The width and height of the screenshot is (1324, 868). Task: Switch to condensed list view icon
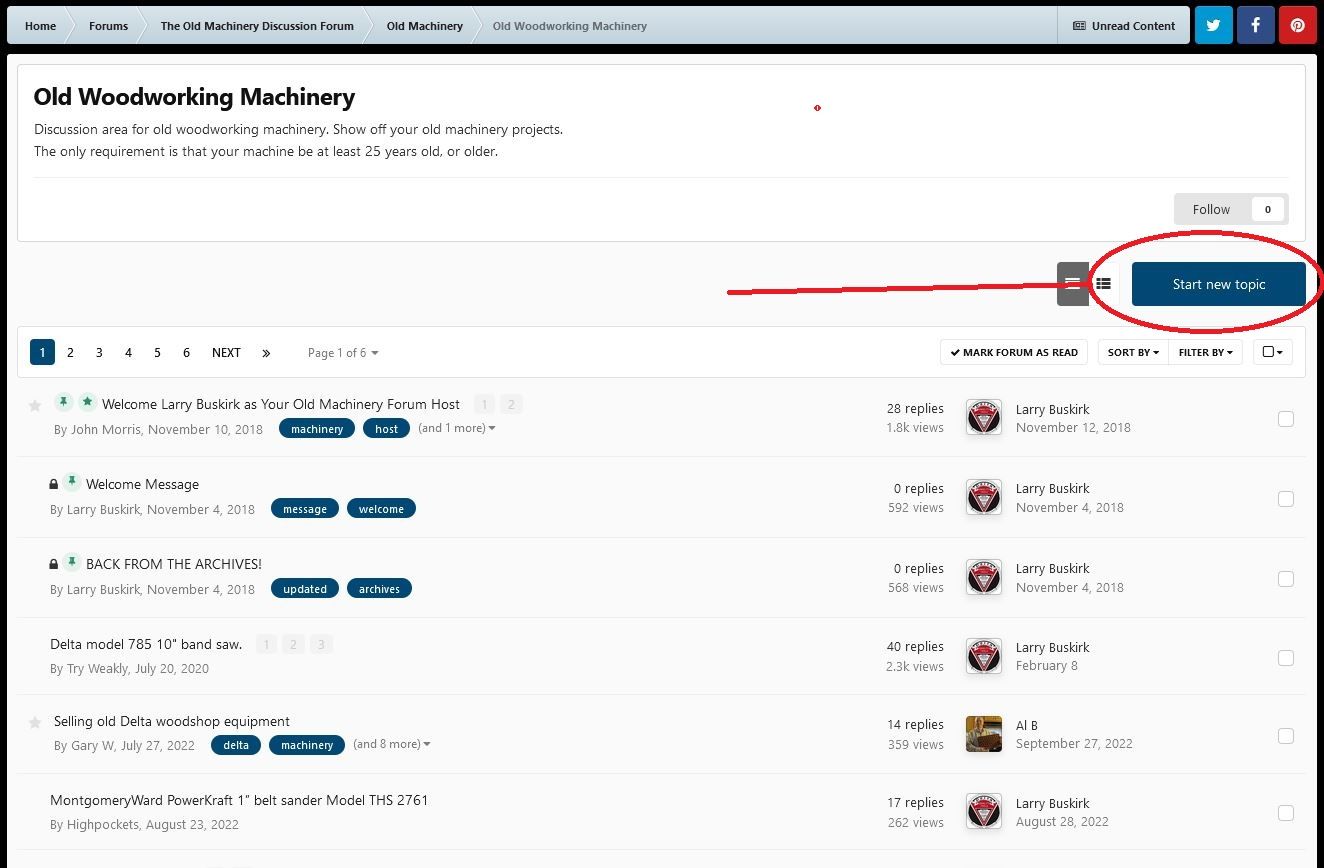pyautogui.click(x=1072, y=284)
